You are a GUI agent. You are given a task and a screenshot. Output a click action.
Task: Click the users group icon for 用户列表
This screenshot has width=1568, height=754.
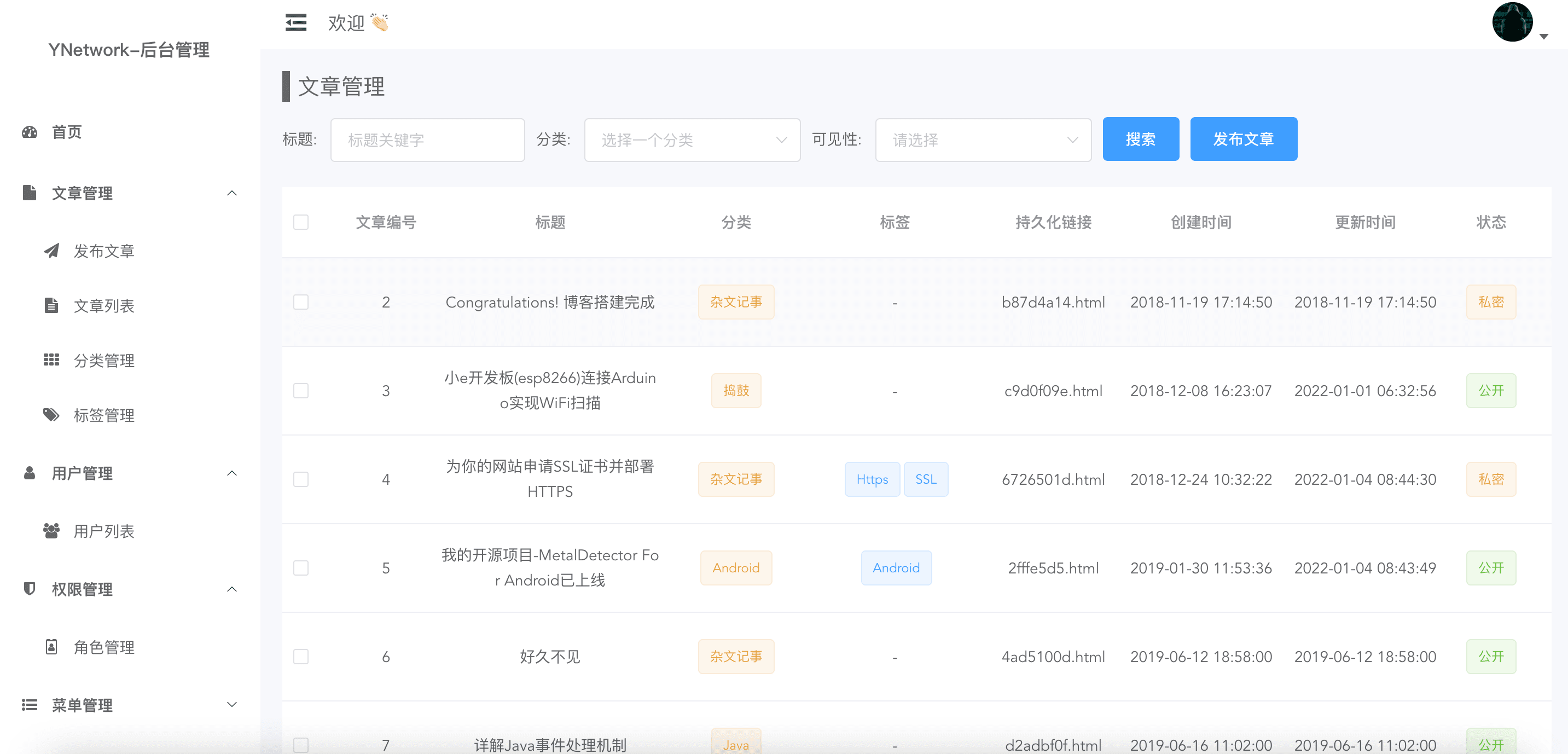[x=52, y=531]
